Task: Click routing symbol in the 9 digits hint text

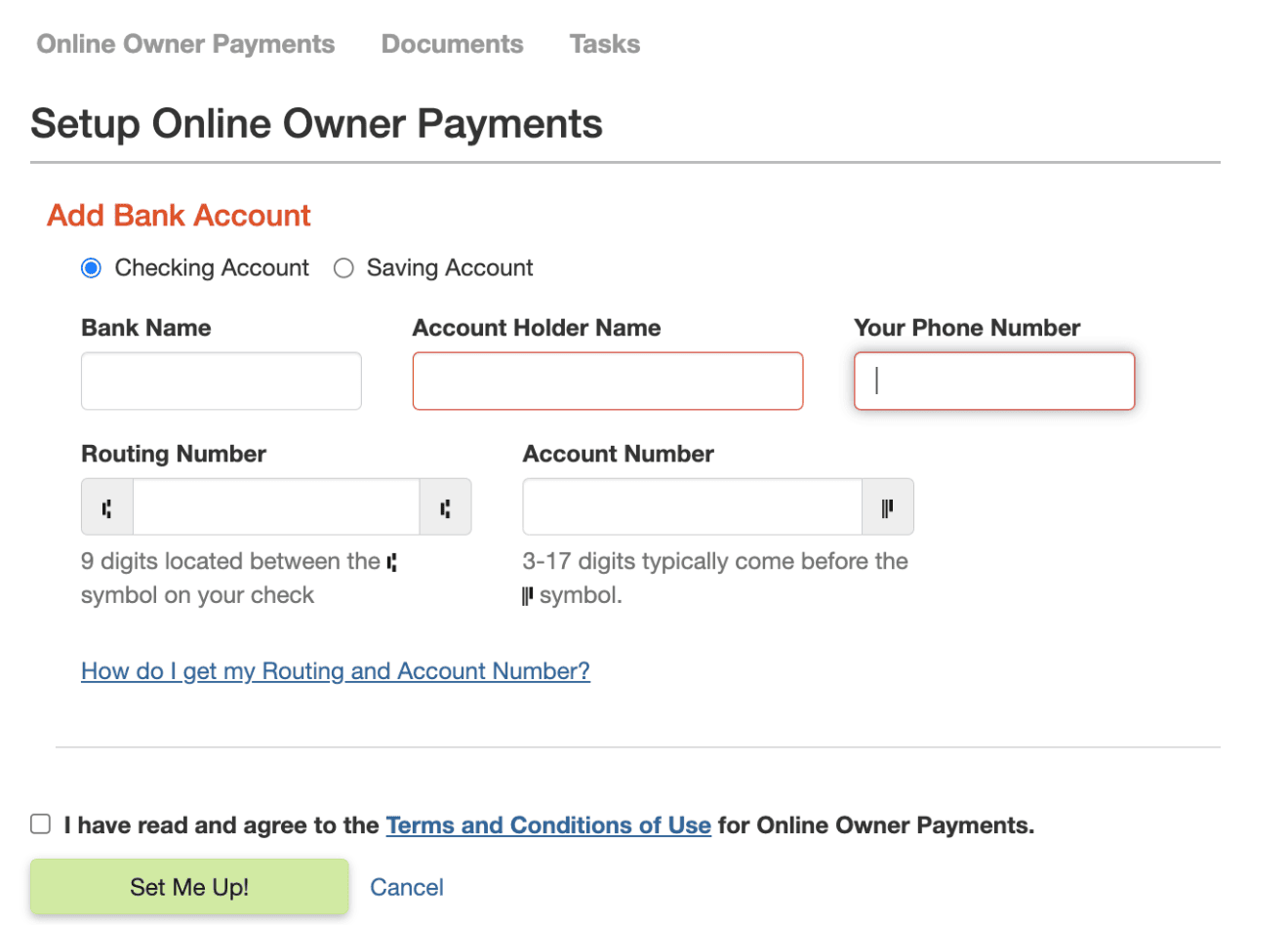Action: click(x=392, y=562)
